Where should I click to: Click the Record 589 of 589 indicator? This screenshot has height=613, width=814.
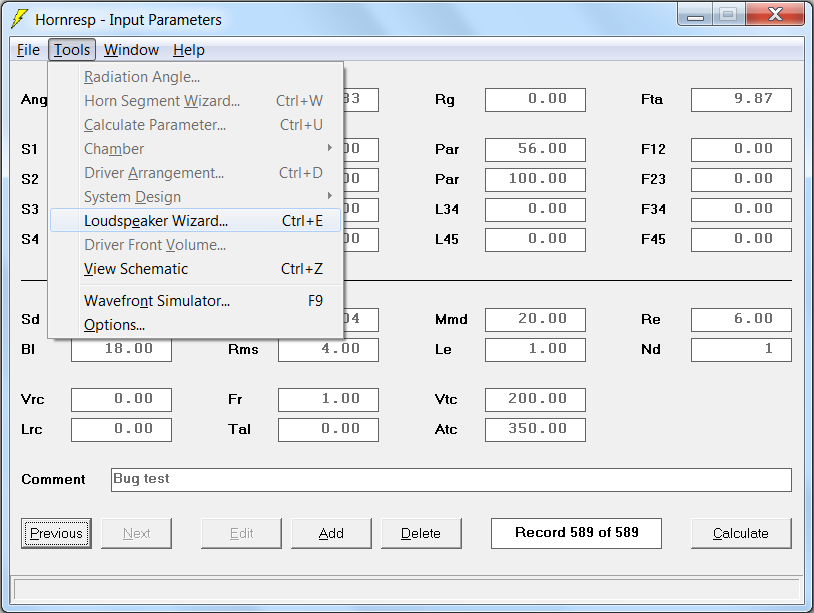click(576, 533)
